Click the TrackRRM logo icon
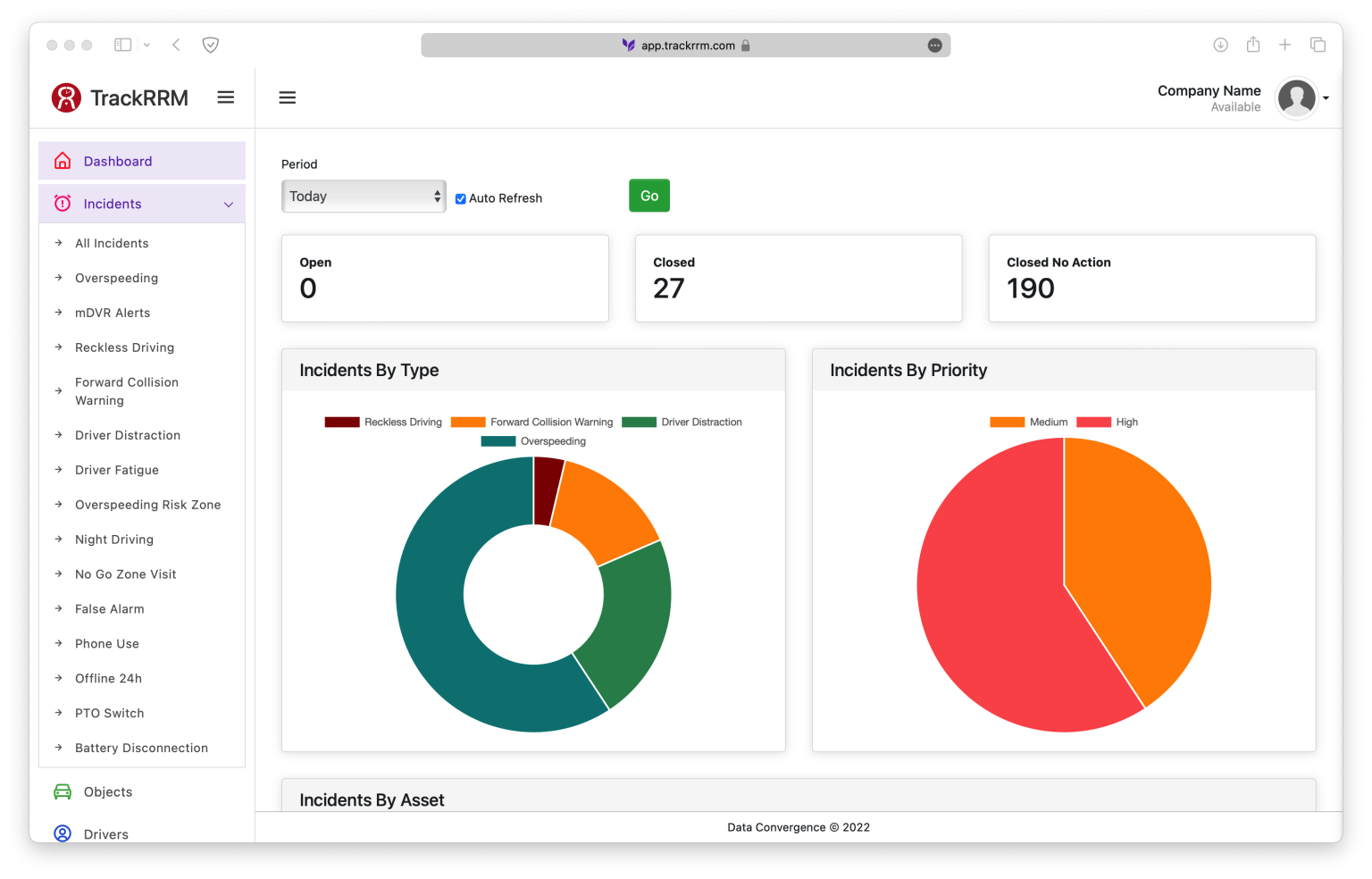Screen dimensions: 1372x879 coord(66,97)
